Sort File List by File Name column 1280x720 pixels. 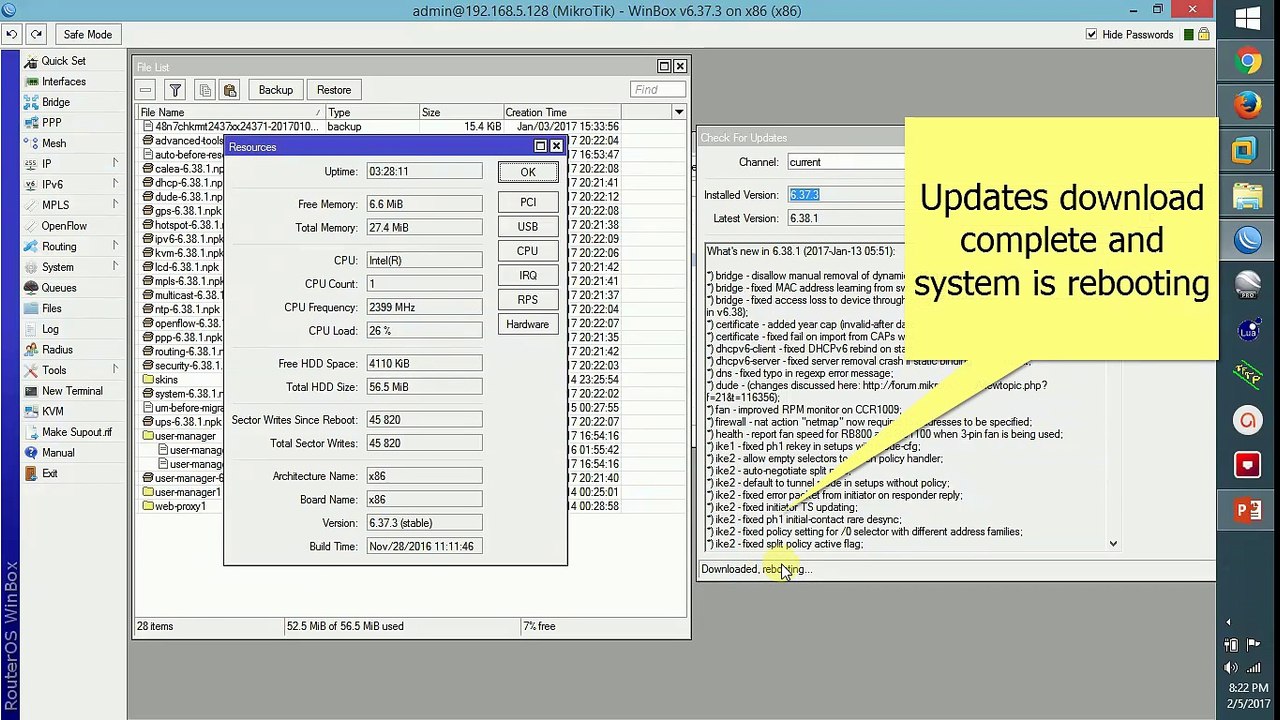[230, 113]
